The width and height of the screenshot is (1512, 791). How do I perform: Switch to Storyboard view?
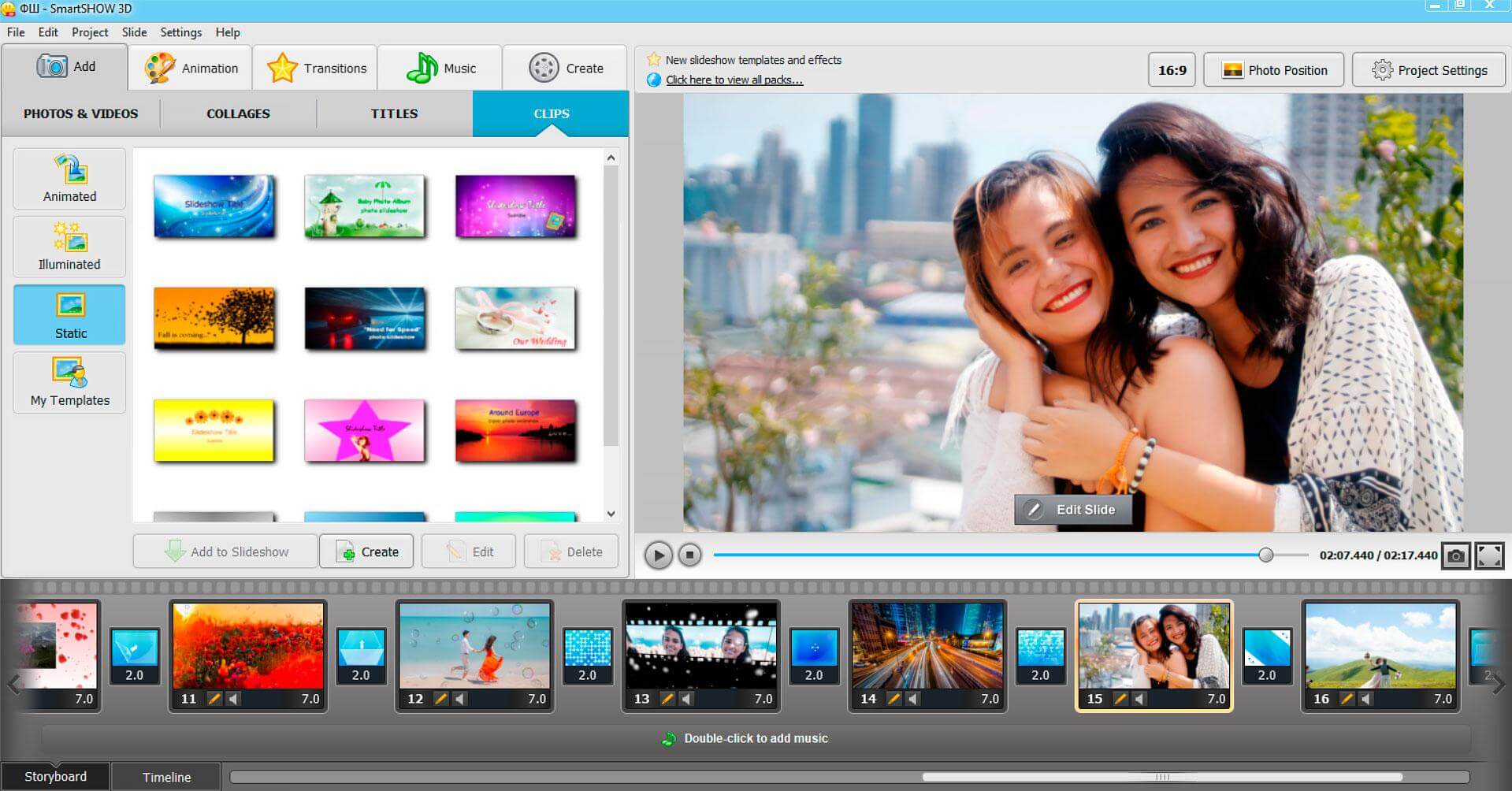pos(55,776)
